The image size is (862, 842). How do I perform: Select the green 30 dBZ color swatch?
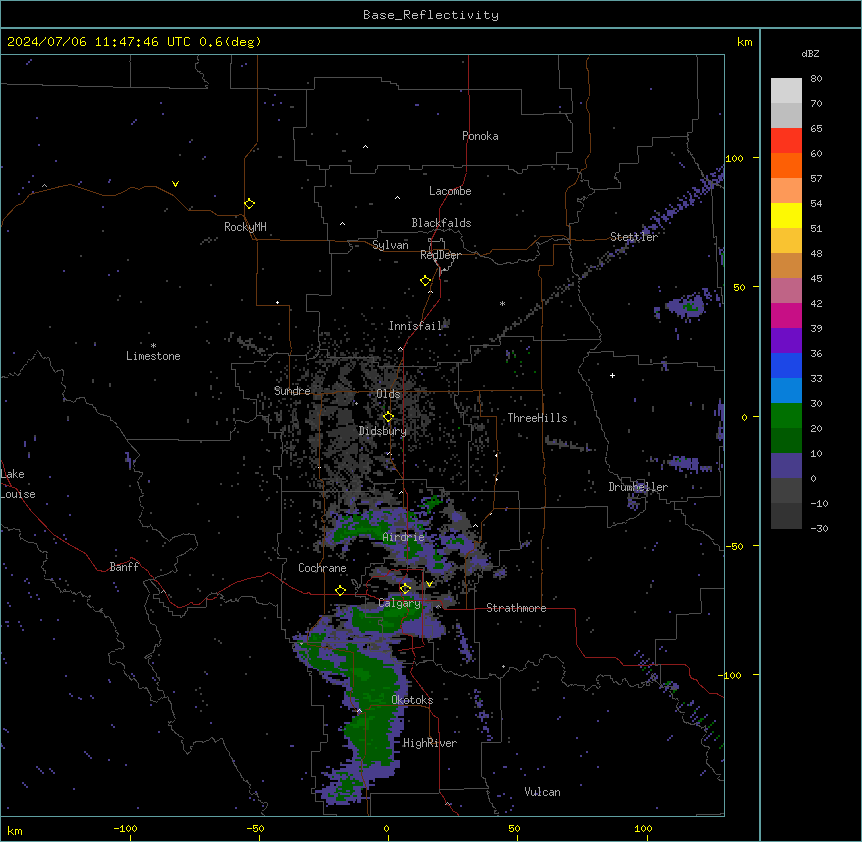pyautogui.click(x=786, y=415)
